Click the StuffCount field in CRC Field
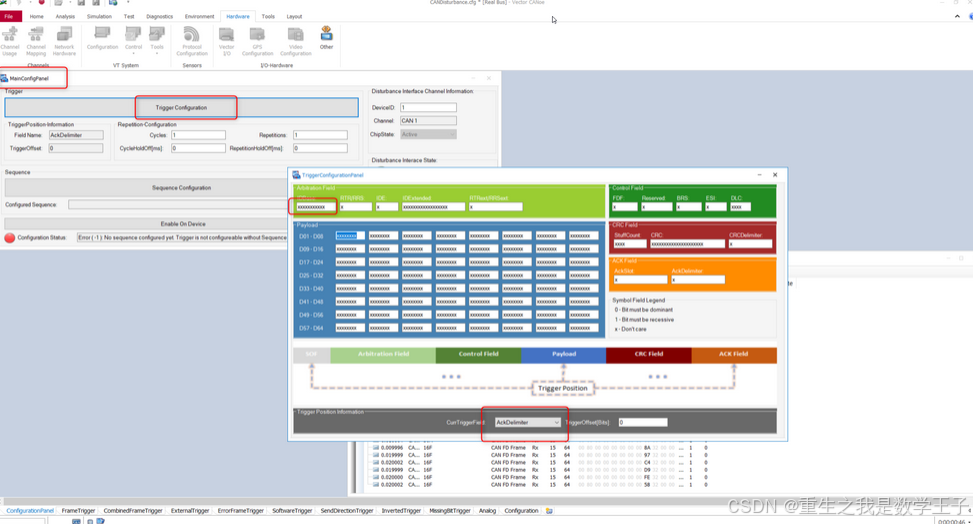Screen dimensions: 973x524 coord(629,244)
